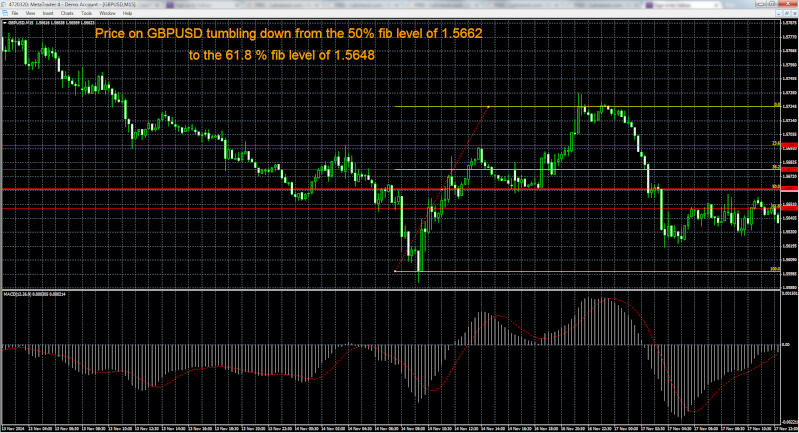The height and width of the screenshot is (433, 799).
Task: Open the Window menu
Action: tap(107, 13)
